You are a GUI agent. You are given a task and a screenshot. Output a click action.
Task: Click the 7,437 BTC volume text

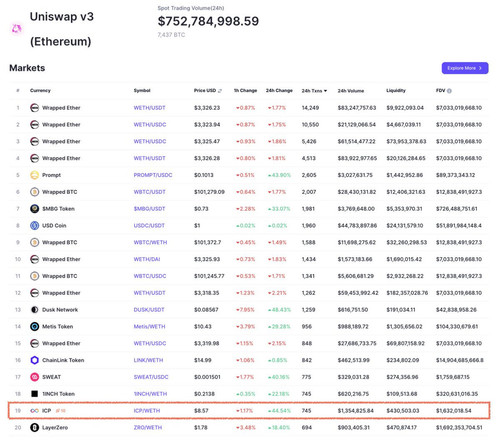(x=171, y=35)
